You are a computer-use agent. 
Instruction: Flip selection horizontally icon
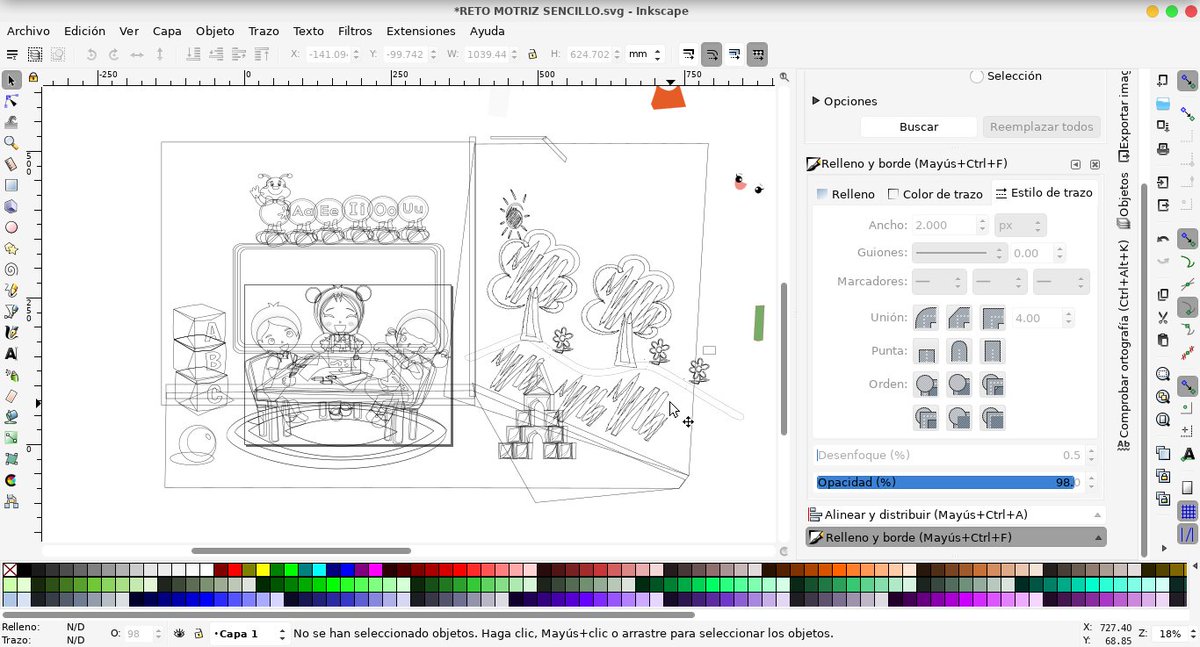137,54
